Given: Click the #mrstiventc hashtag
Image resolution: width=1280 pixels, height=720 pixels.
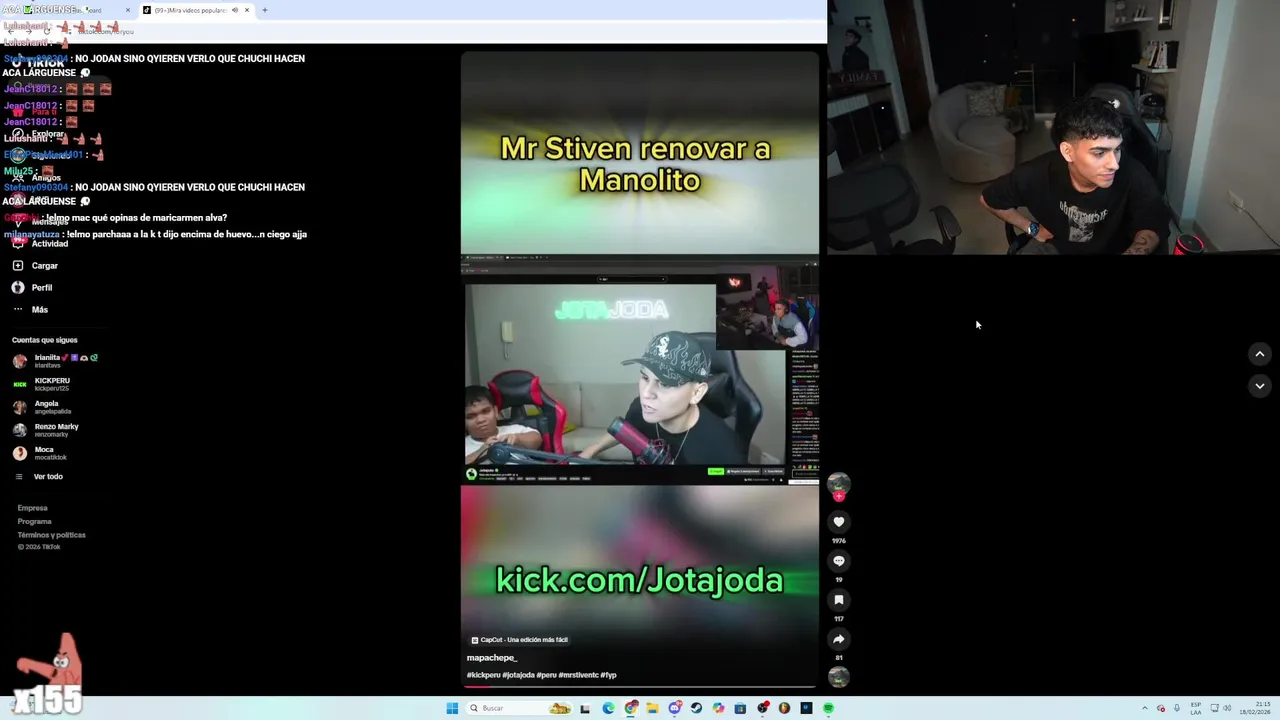Looking at the screenshot, I should click(578, 675).
